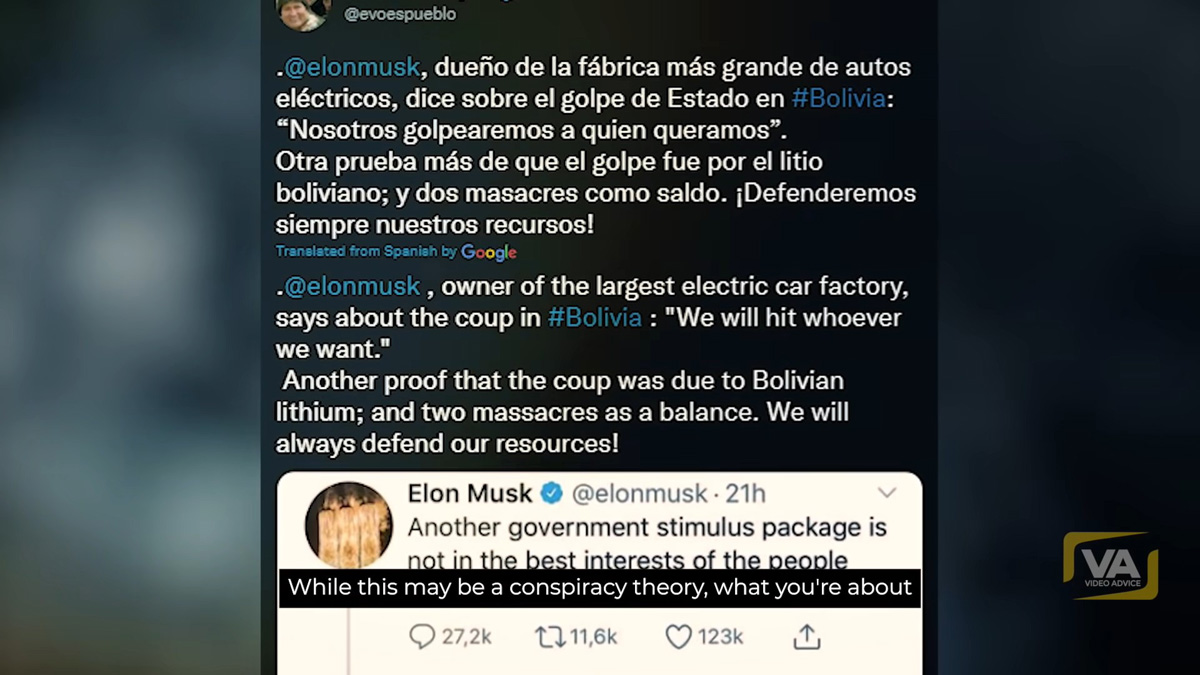The width and height of the screenshot is (1200, 675).
Task: Like the tweet with the heart icon
Action: (679, 637)
